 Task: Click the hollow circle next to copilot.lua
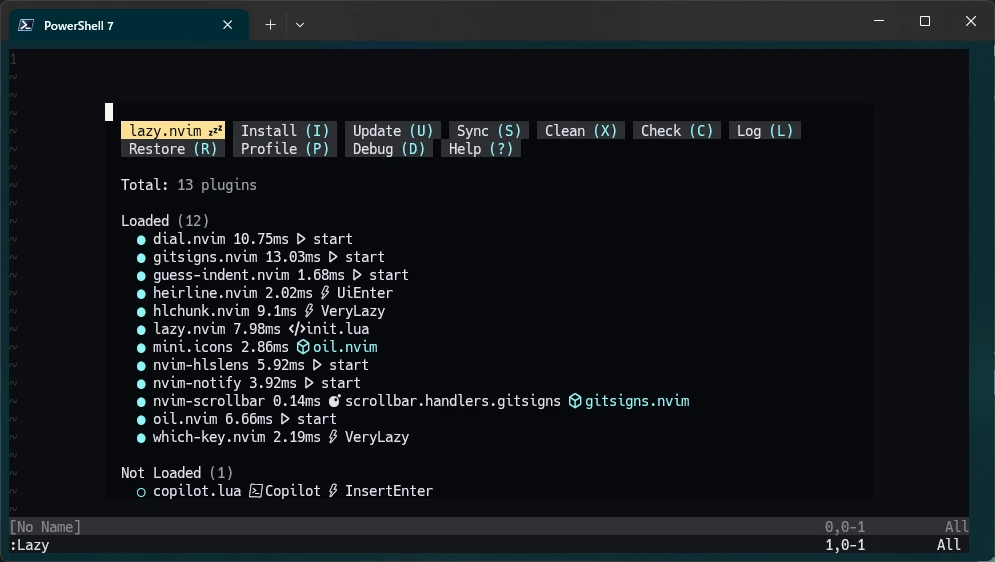coord(141,491)
